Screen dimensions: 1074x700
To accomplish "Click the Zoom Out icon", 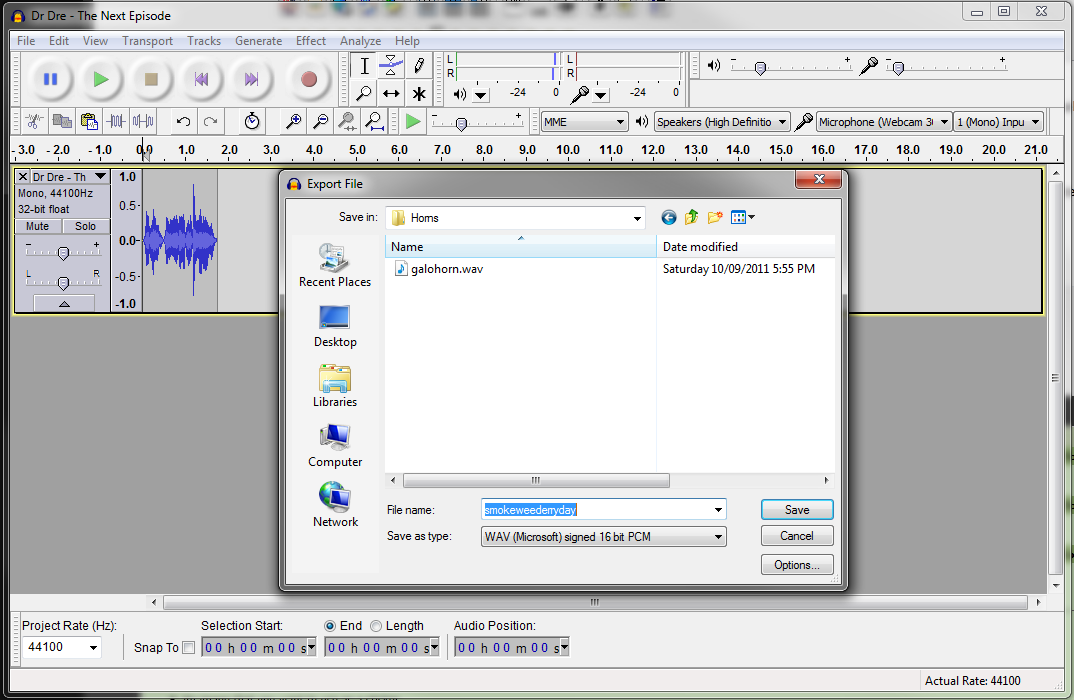I will [x=320, y=122].
